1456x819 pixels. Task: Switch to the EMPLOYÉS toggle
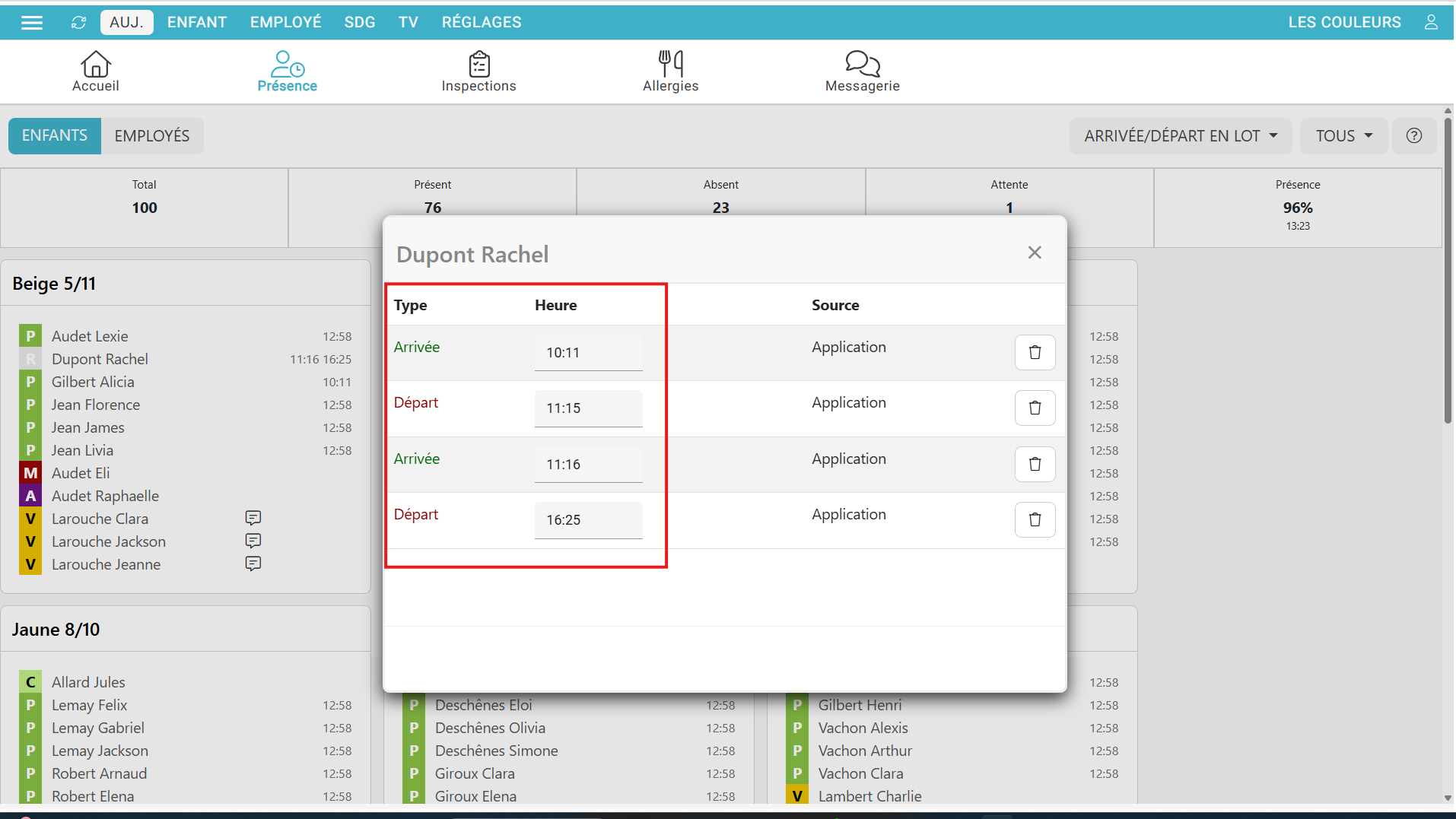click(x=152, y=136)
